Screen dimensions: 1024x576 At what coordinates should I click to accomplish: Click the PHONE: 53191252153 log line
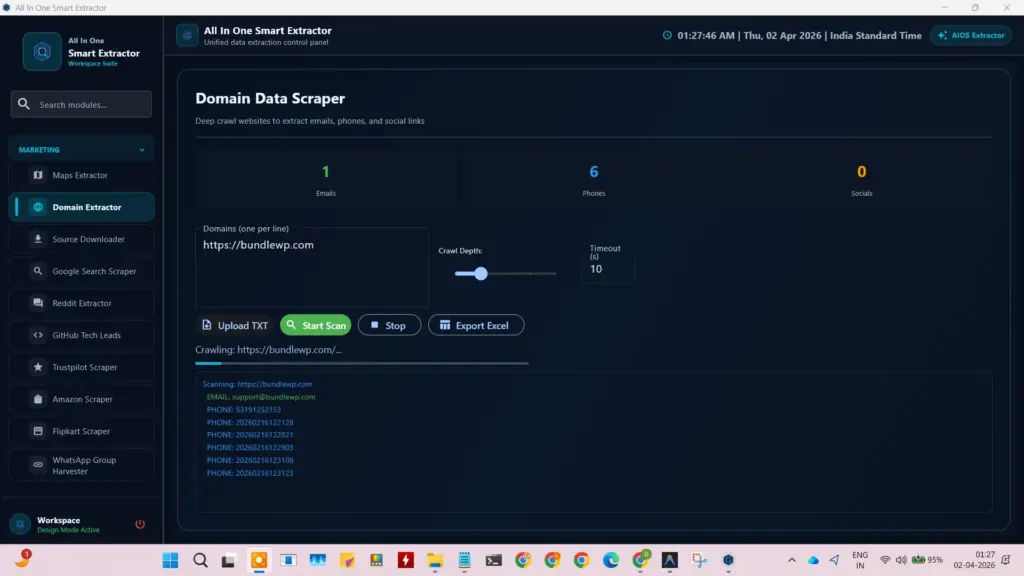244,409
